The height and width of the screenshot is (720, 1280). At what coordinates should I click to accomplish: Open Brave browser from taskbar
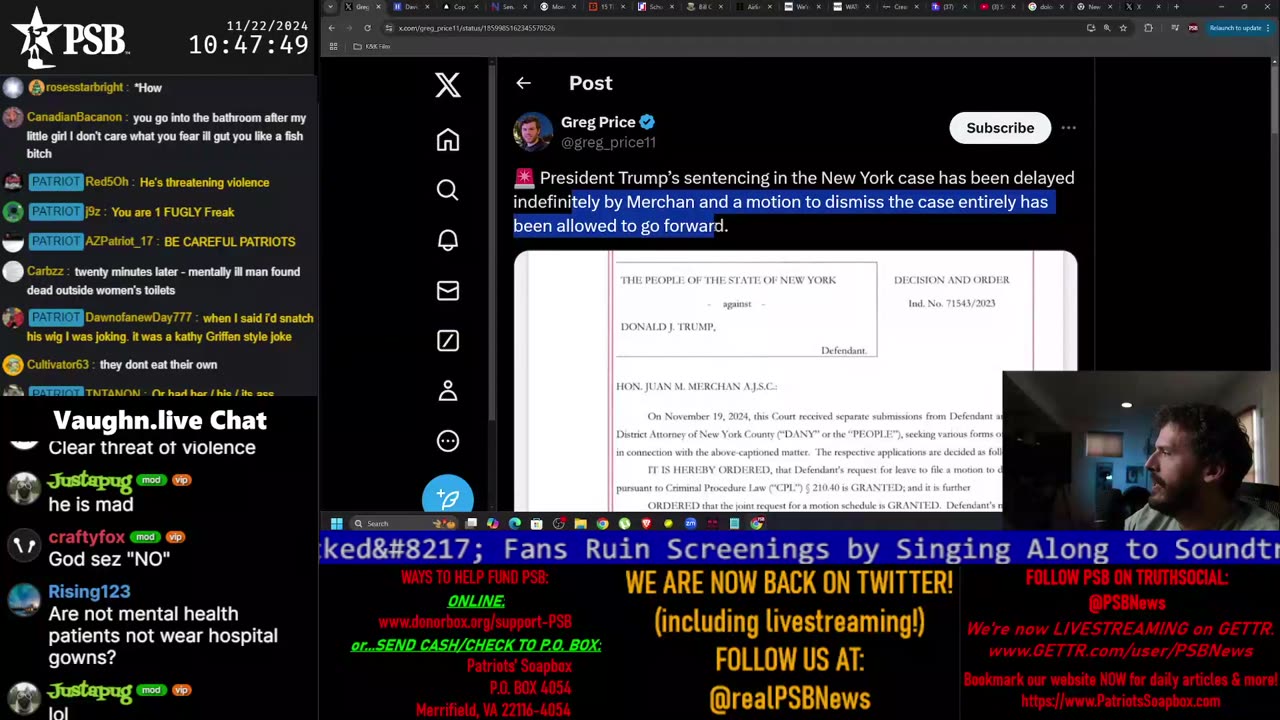tap(646, 523)
